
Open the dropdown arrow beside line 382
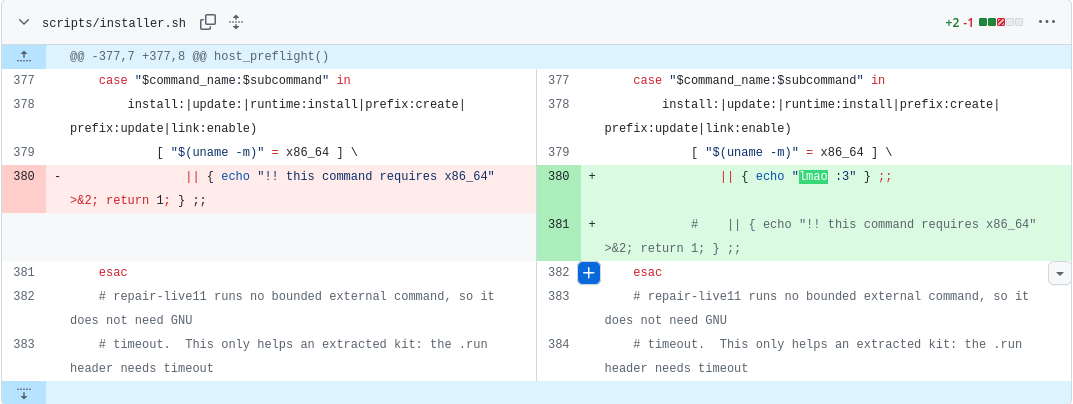coord(1059,273)
